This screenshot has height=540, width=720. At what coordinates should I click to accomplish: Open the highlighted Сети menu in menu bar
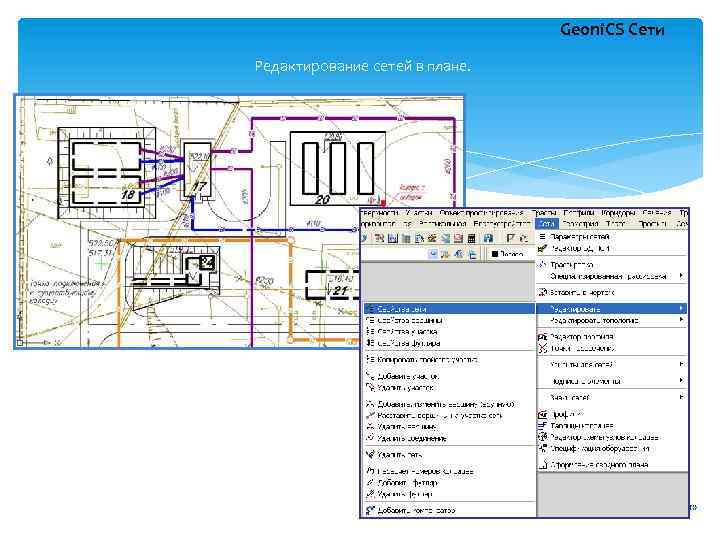coord(546,224)
